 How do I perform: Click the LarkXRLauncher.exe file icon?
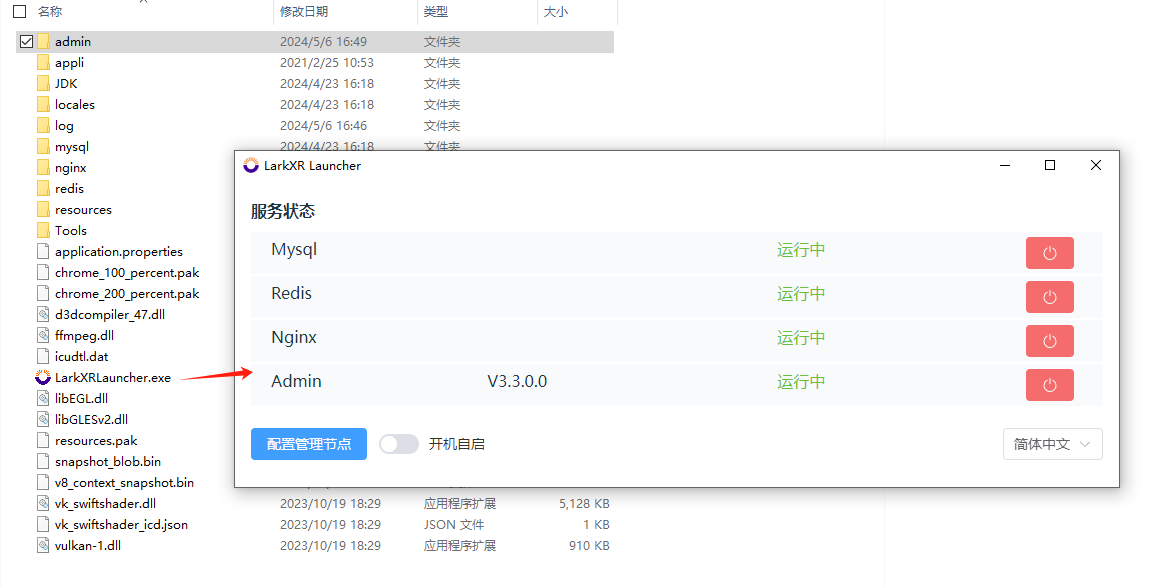pos(43,377)
